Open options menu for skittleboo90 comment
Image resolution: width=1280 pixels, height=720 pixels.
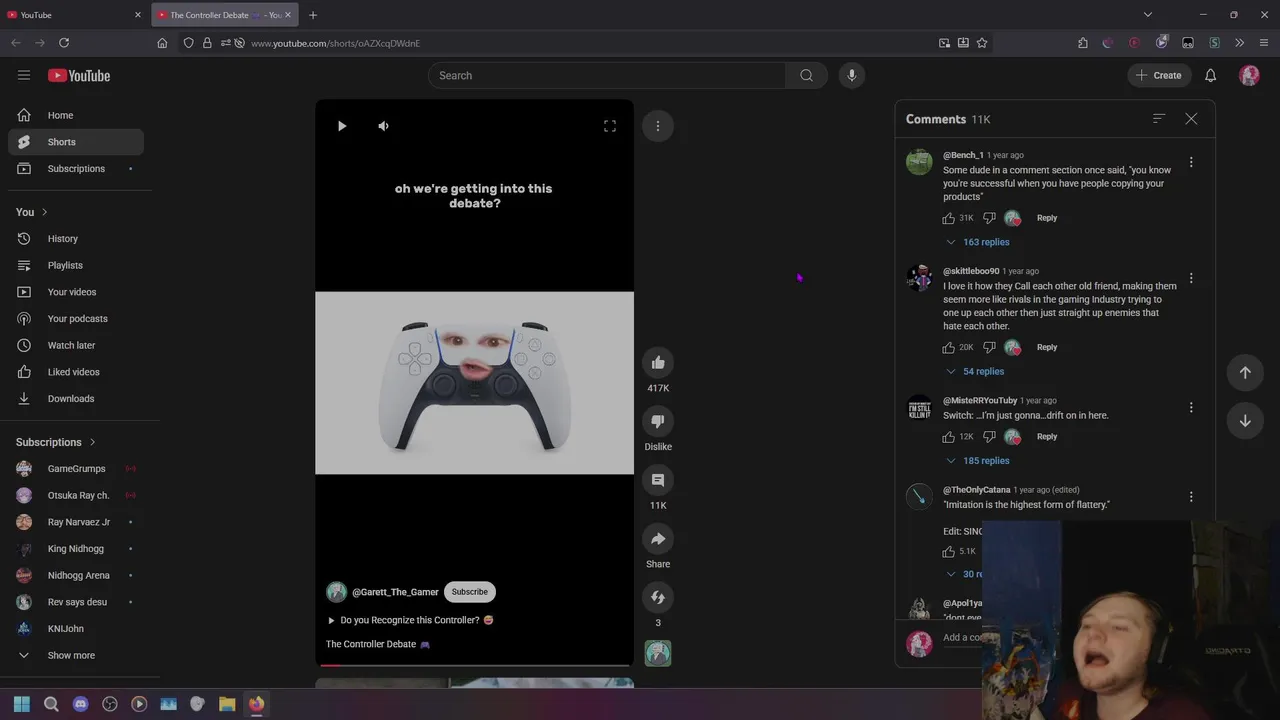point(1191,278)
